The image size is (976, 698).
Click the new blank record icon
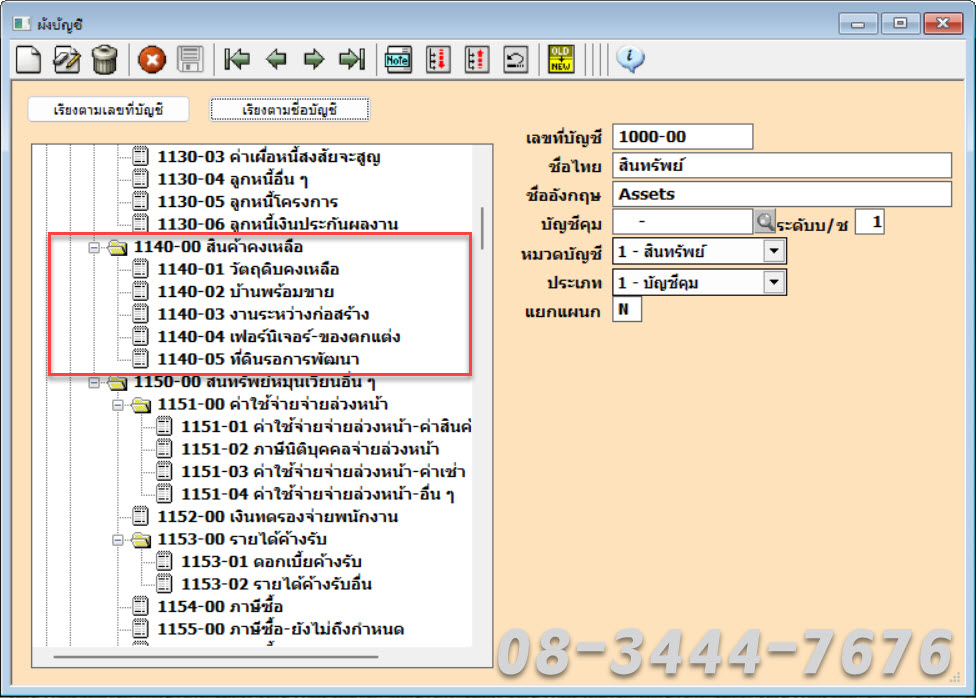pos(28,60)
